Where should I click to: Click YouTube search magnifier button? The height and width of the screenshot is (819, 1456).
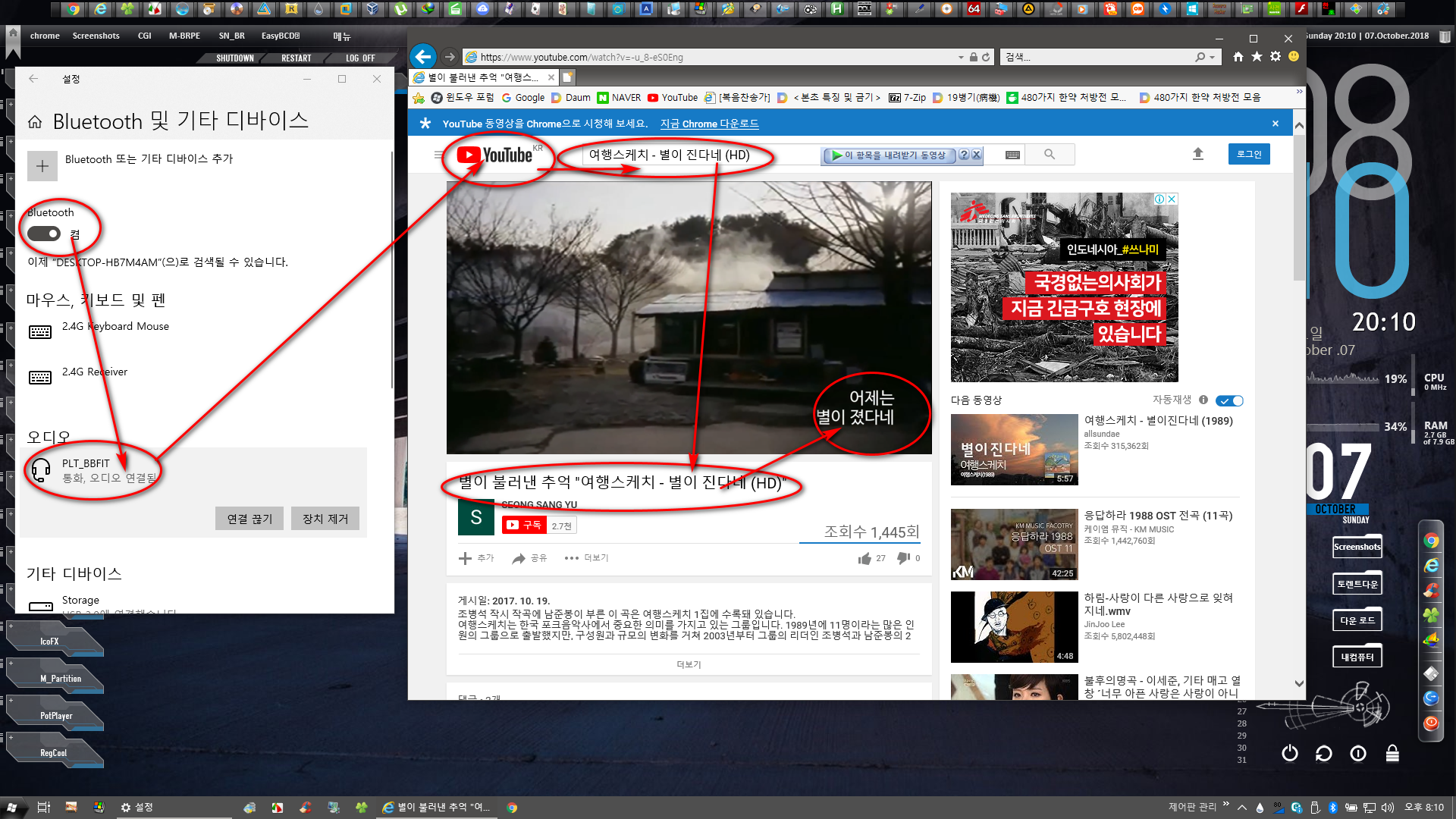[1050, 154]
